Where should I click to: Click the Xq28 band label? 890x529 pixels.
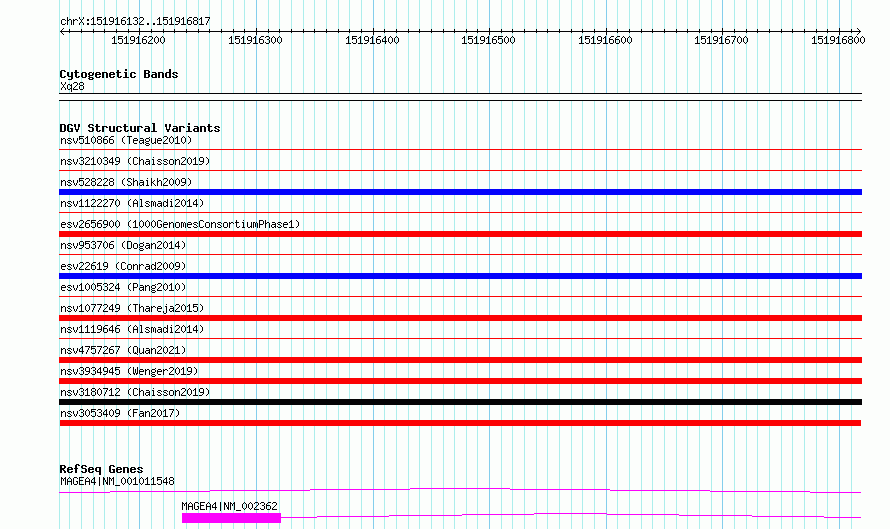point(72,86)
